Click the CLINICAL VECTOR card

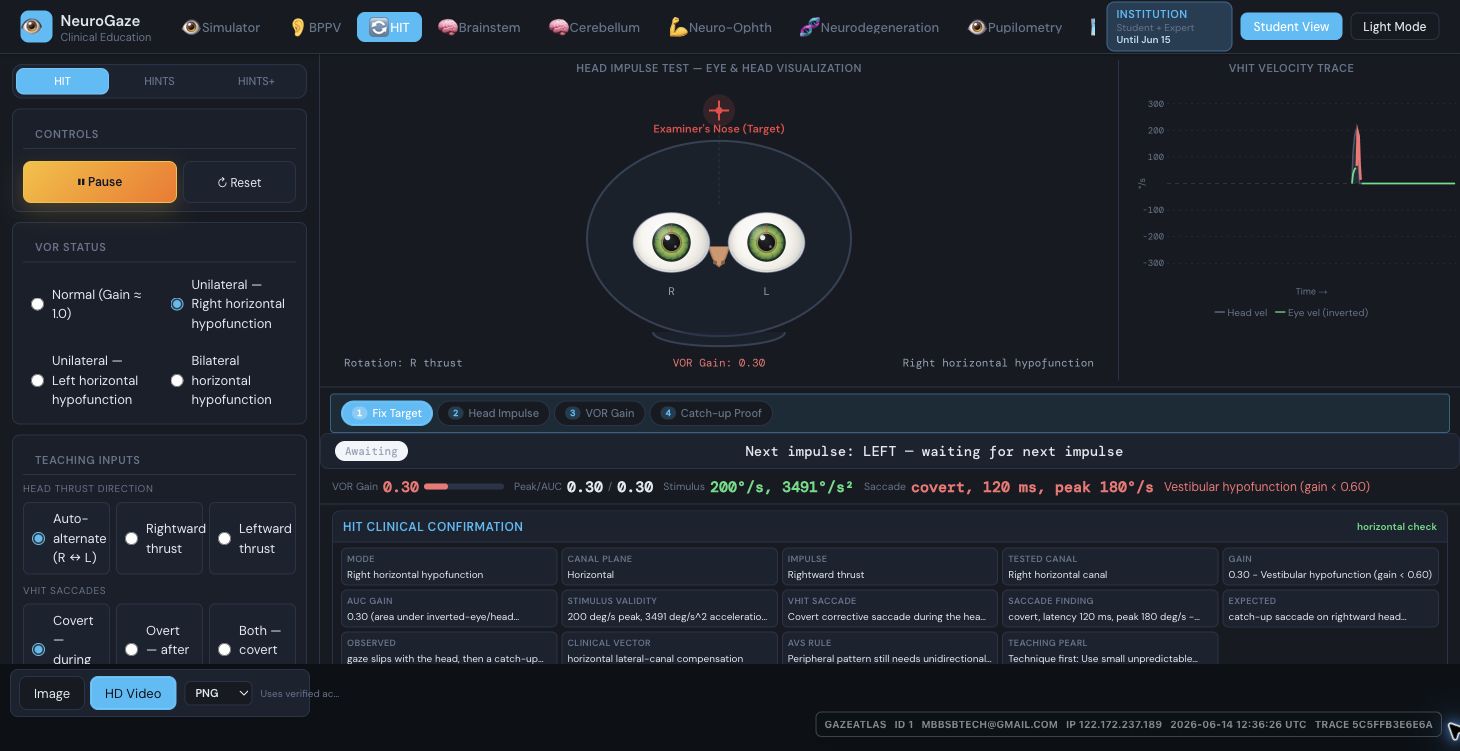point(669,648)
